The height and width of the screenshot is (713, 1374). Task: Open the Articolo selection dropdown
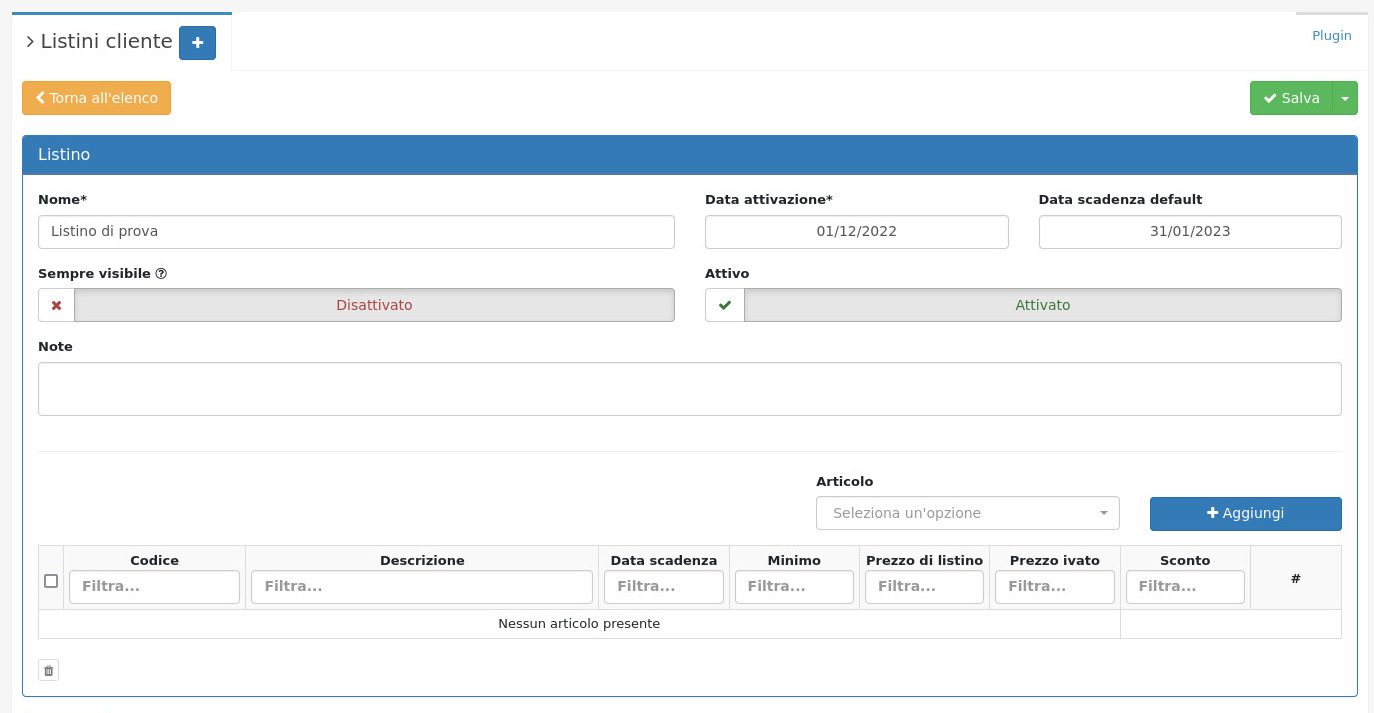968,513
